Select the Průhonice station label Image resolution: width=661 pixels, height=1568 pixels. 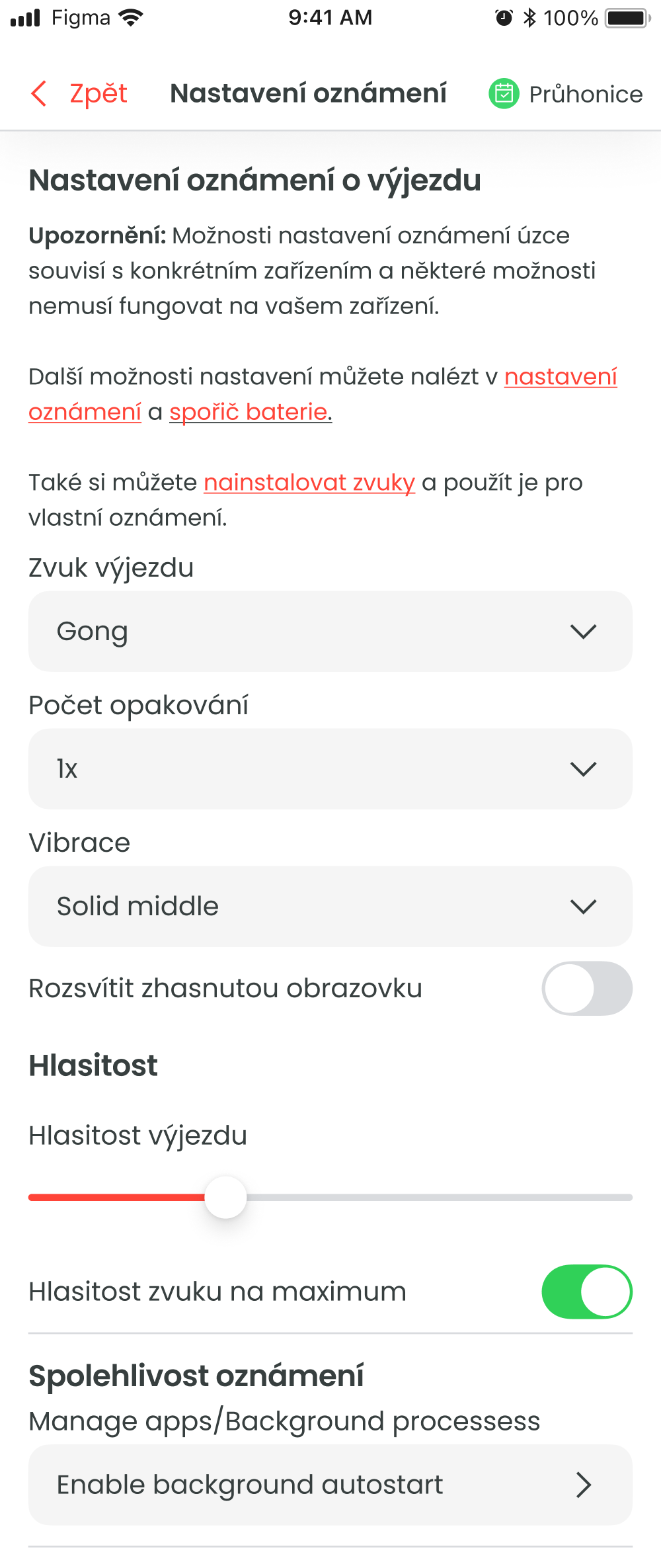click(x=586, y=94)
